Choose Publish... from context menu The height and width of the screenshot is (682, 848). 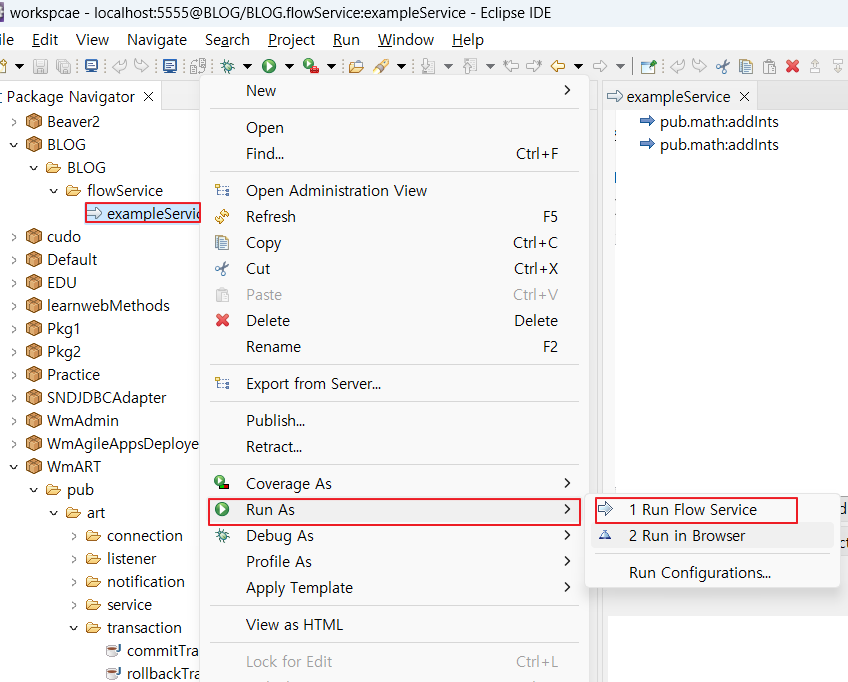[394, 420]
